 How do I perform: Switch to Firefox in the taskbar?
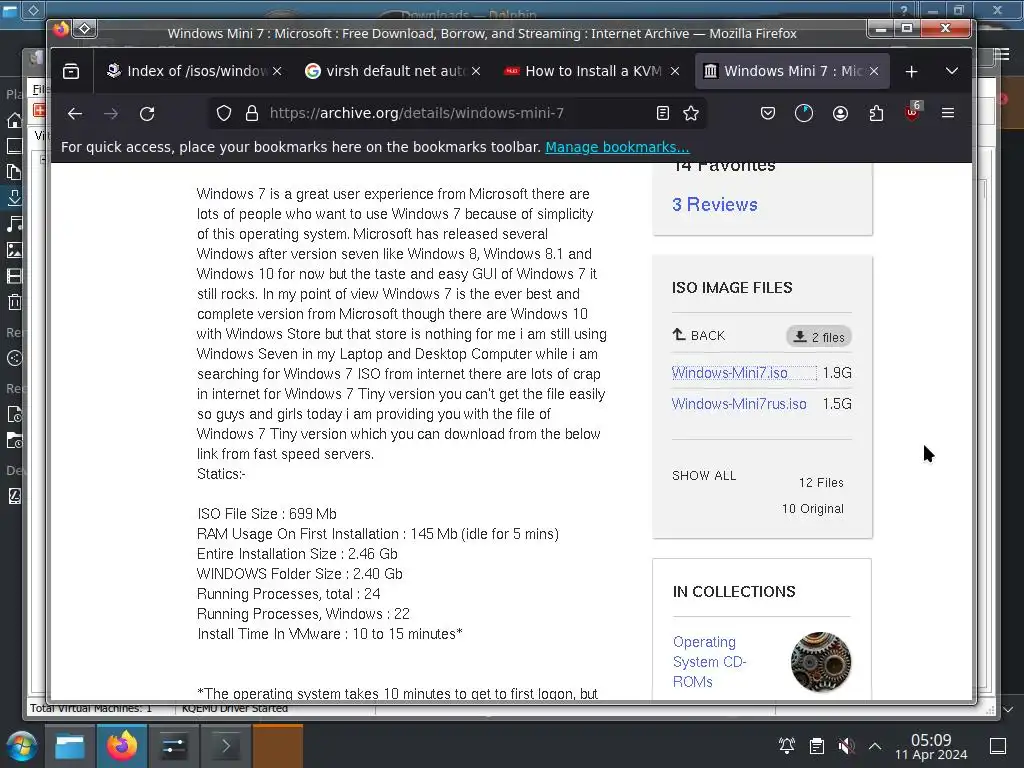pyautogui.click(x=122, y=746)
